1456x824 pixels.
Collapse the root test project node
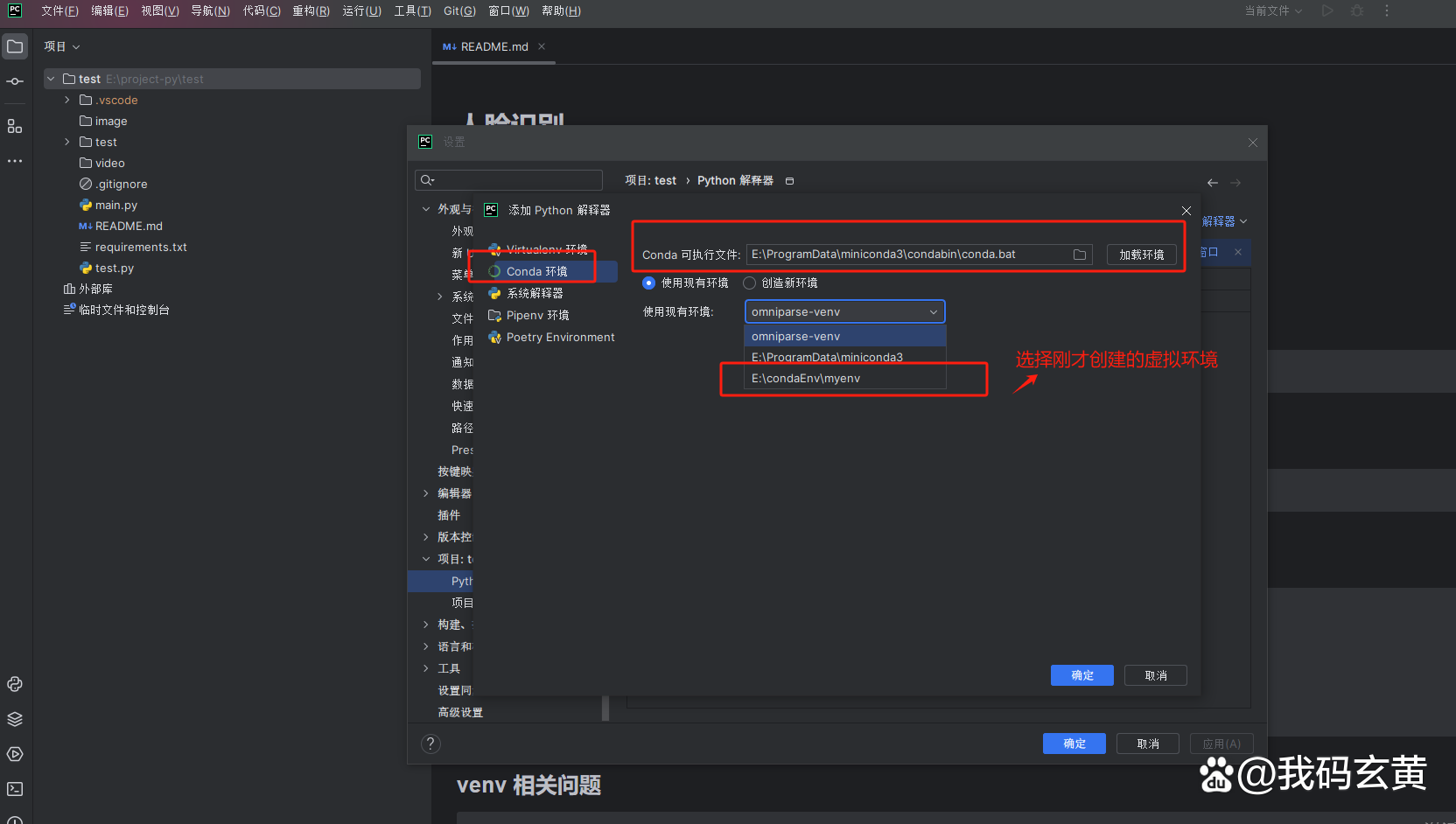(x=51, y=79)
